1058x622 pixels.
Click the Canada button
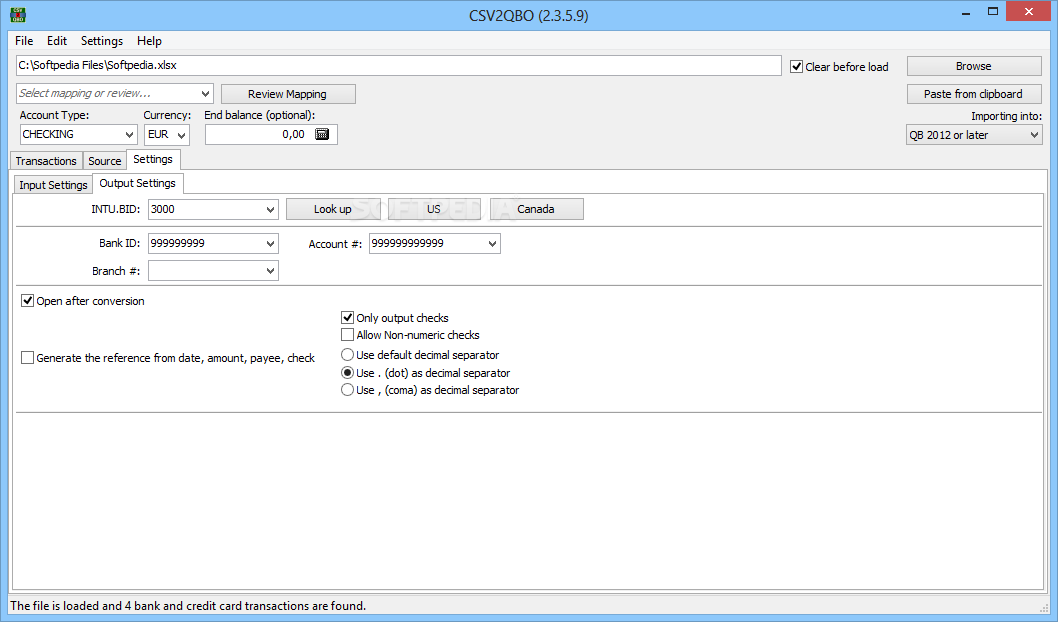point(536,209)
